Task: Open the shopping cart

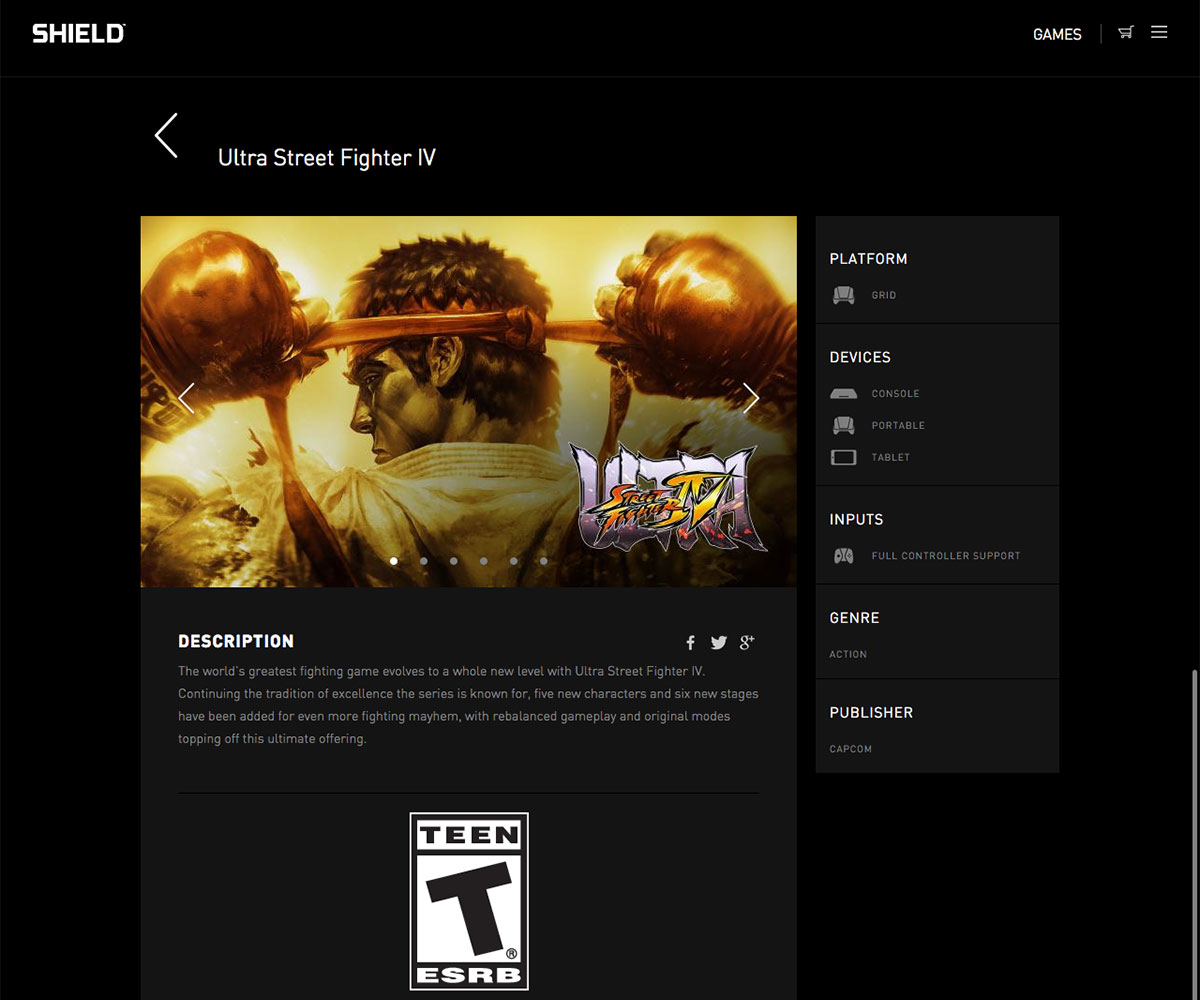Action: tap(1126, 33)
